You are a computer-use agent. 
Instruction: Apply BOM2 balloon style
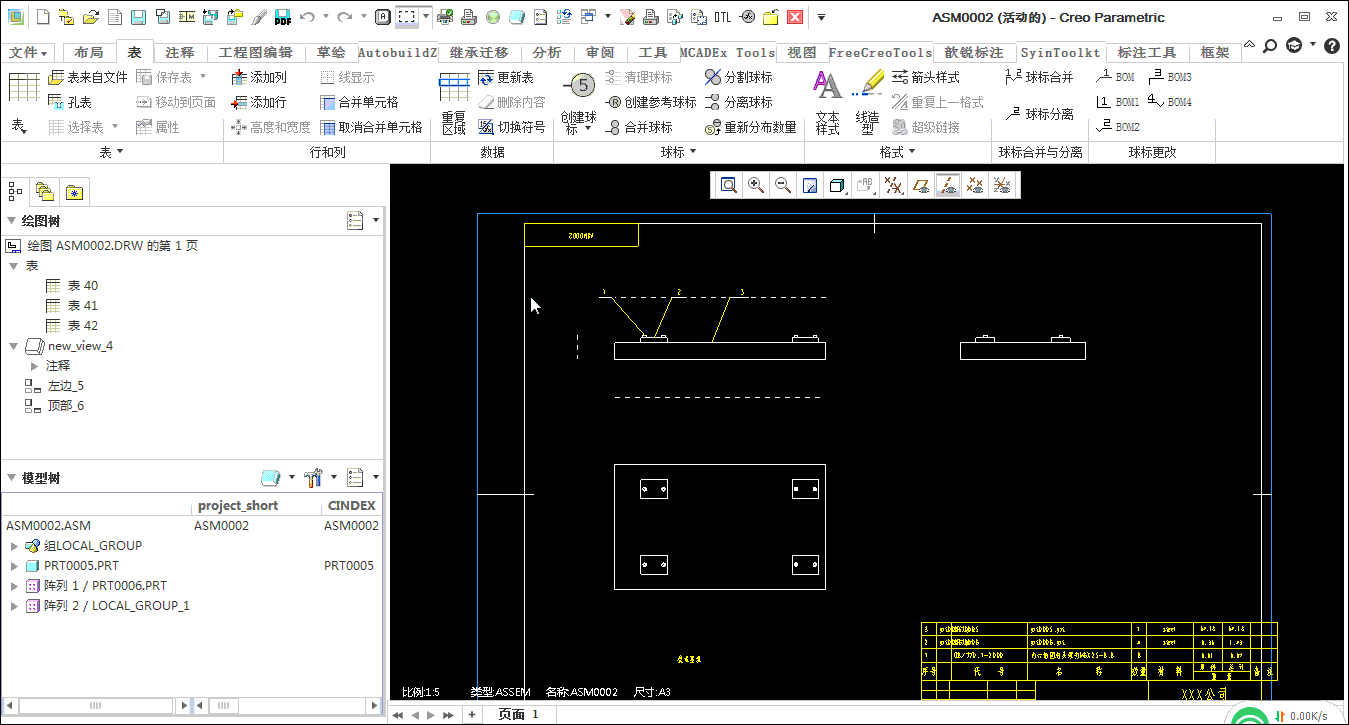[1118, 127]
